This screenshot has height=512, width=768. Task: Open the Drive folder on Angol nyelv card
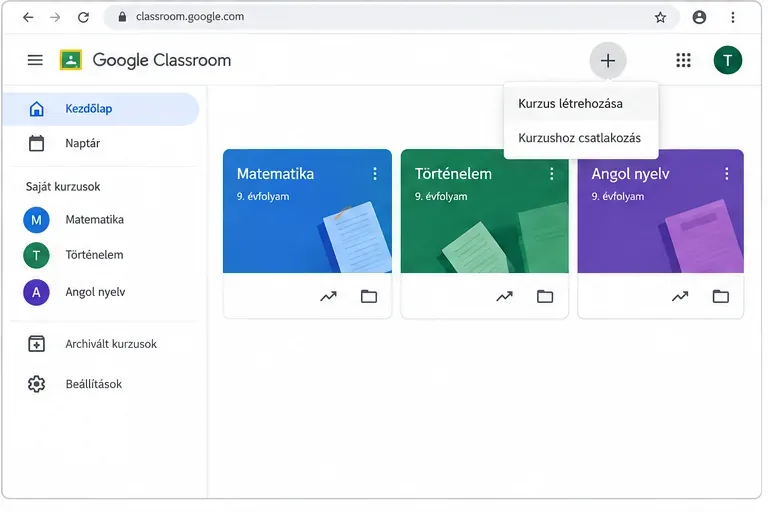720,296
